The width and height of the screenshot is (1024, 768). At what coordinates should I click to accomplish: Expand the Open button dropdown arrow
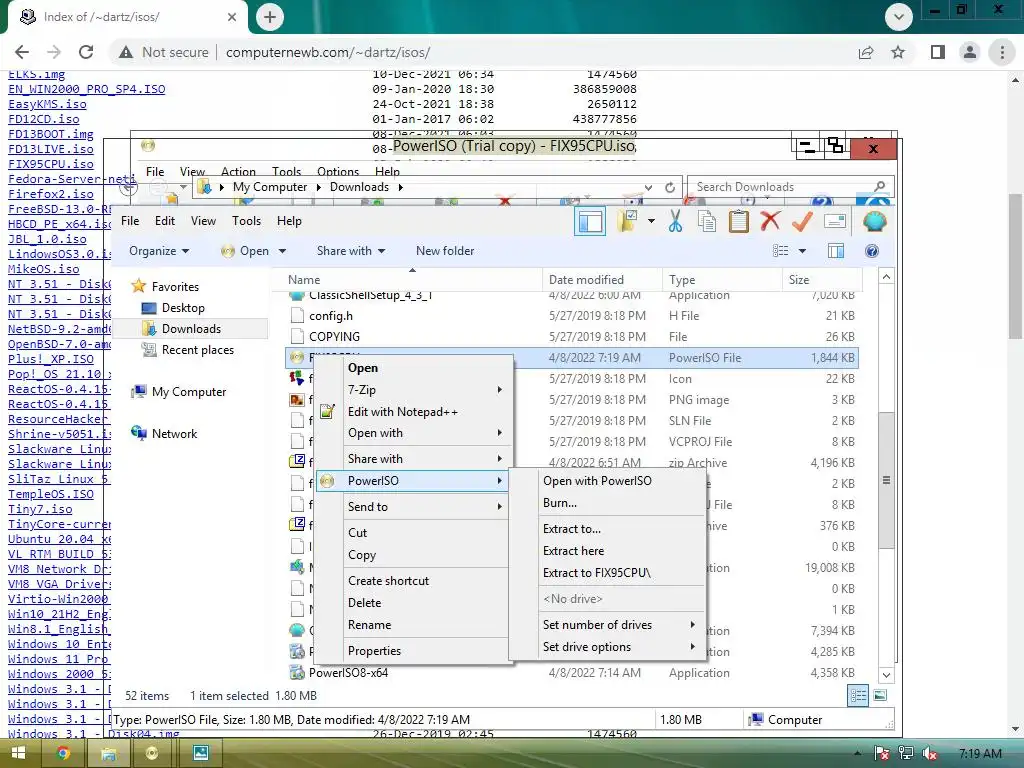tap(282, 251)
